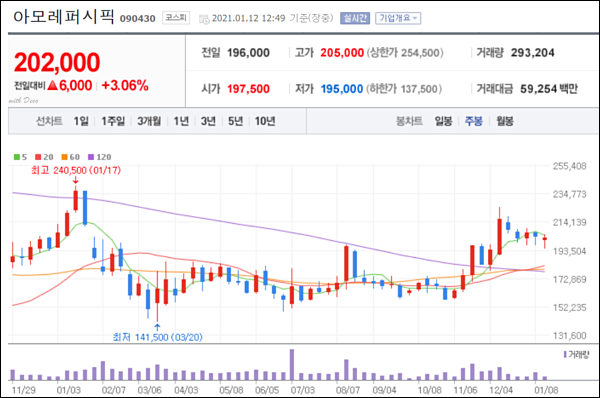600x398 pixels.
Task: Click the green 5 moving-average legend swatch
Action: tap(17, 157)
